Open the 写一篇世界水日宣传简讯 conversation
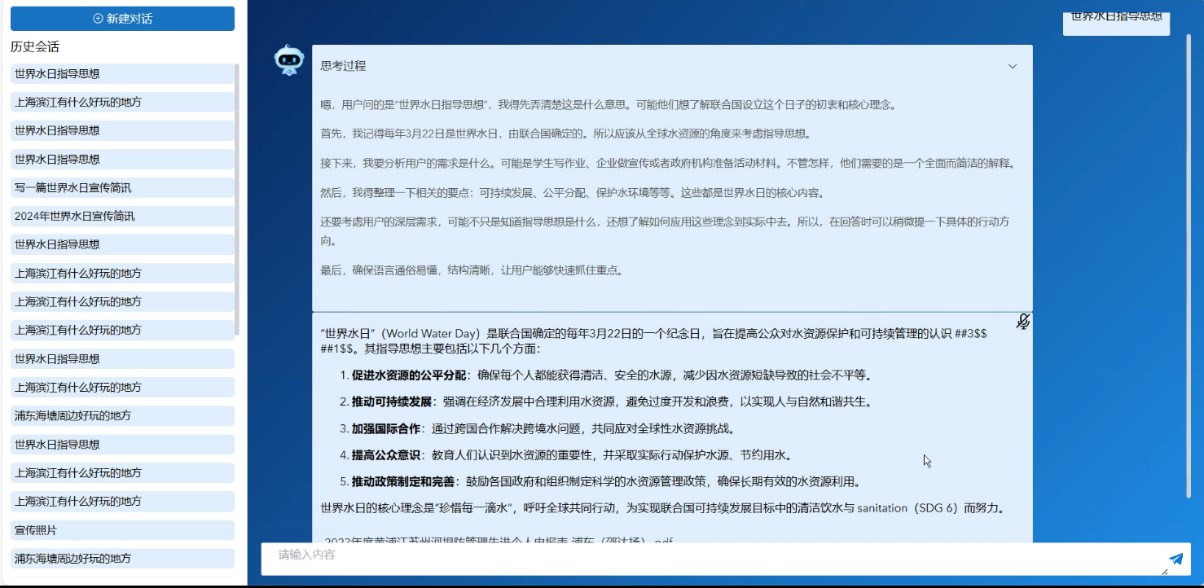The image size is (1204, 588). (x=73, y=188)
